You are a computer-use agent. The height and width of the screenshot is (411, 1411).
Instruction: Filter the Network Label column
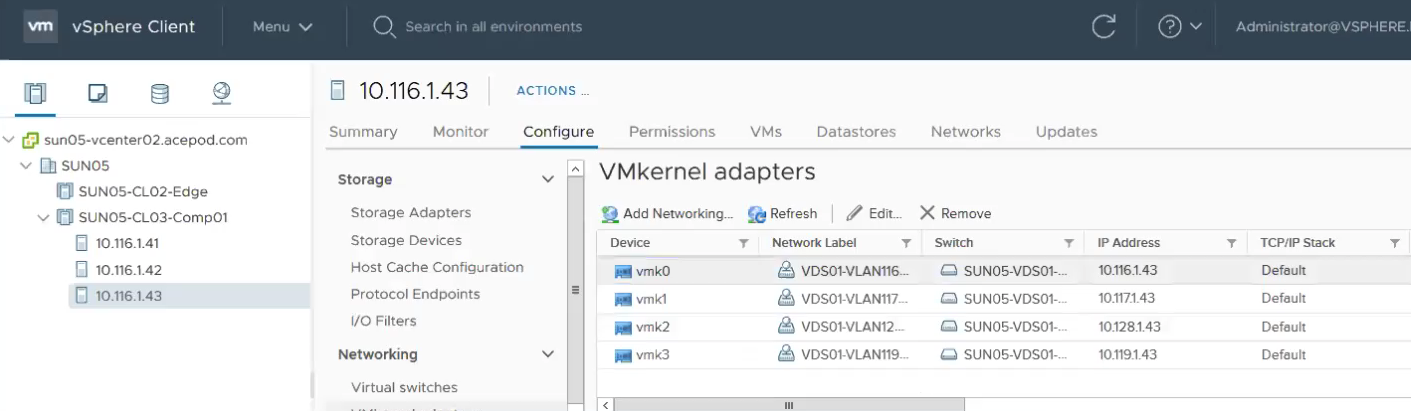click(906, 243)
